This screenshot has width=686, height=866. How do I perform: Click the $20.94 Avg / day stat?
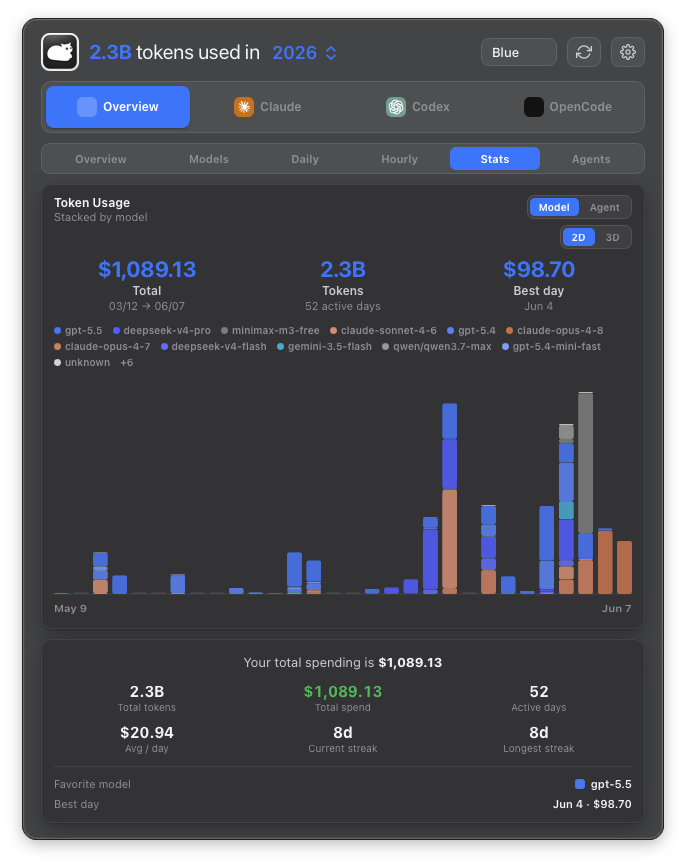click(147, 738)
